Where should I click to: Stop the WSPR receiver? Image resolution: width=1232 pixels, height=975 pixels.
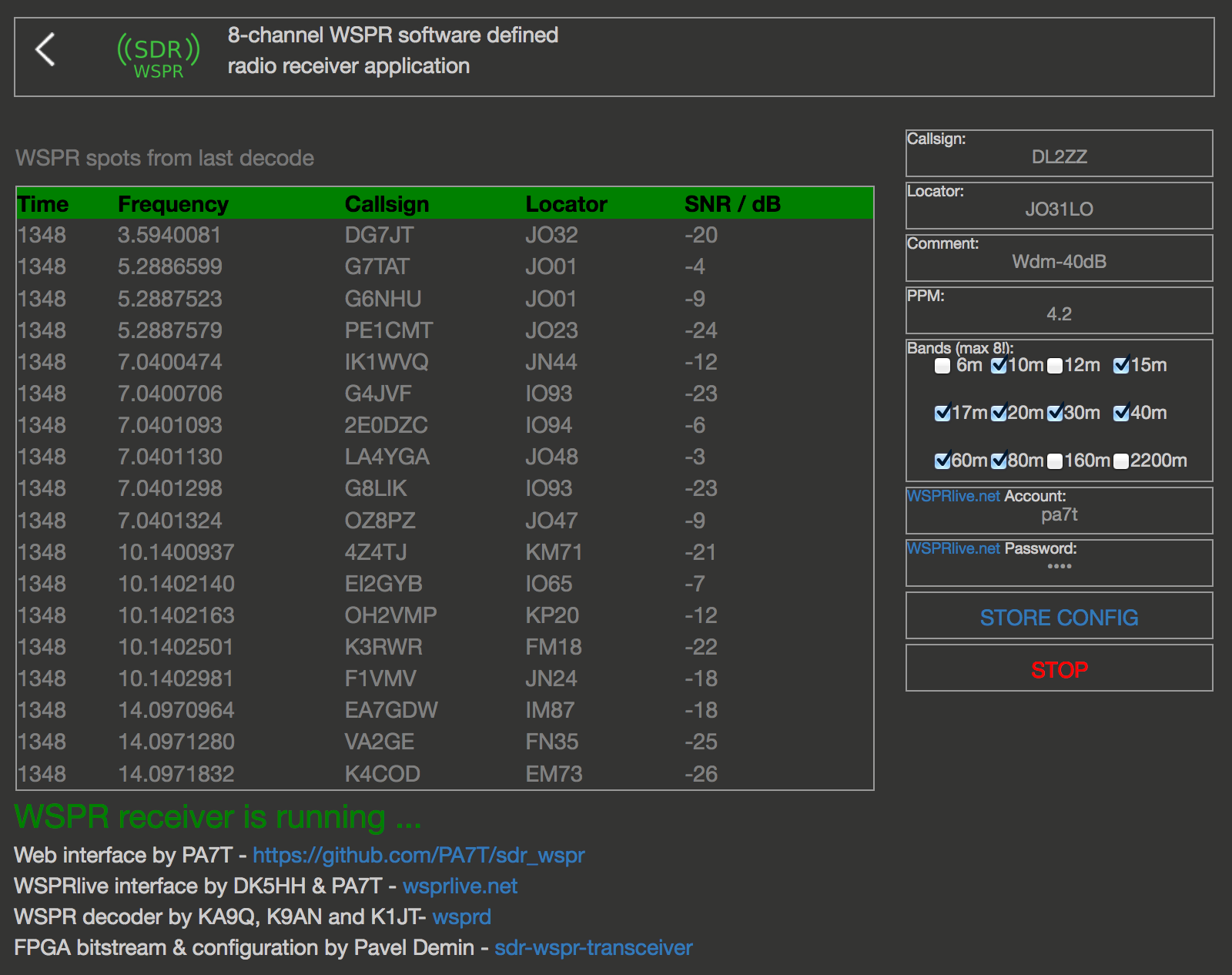[1060, 668]
